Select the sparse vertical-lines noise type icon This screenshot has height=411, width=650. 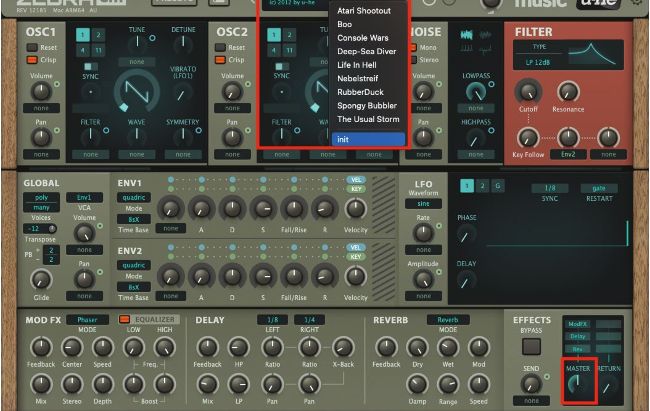[x=467, y=49]
